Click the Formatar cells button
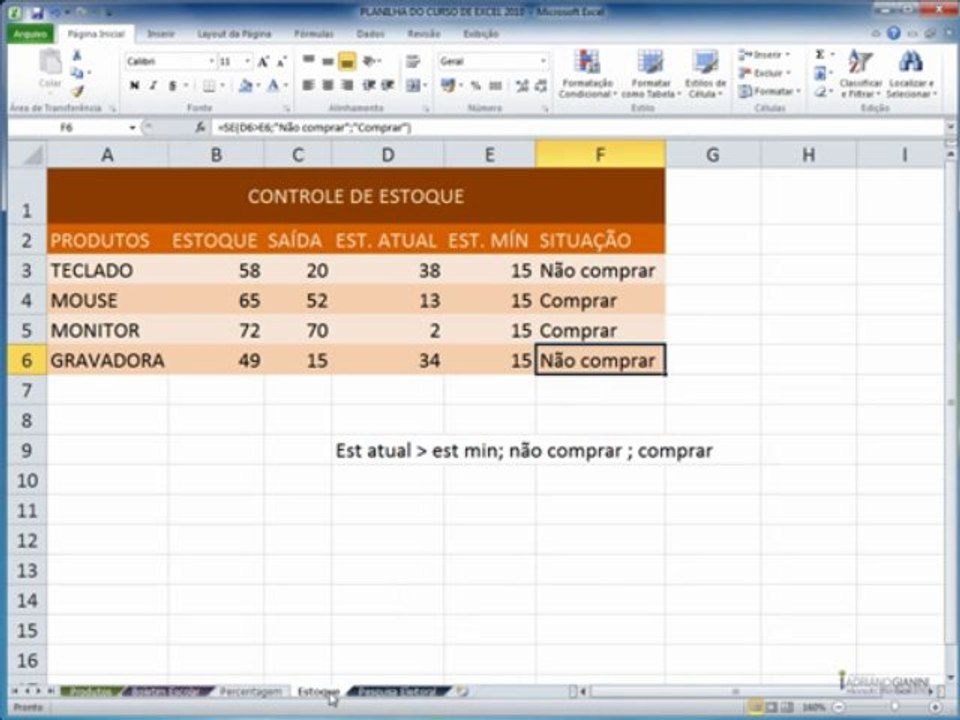The image size is (960, 720). pyautogui.click(x=769, y=92)
